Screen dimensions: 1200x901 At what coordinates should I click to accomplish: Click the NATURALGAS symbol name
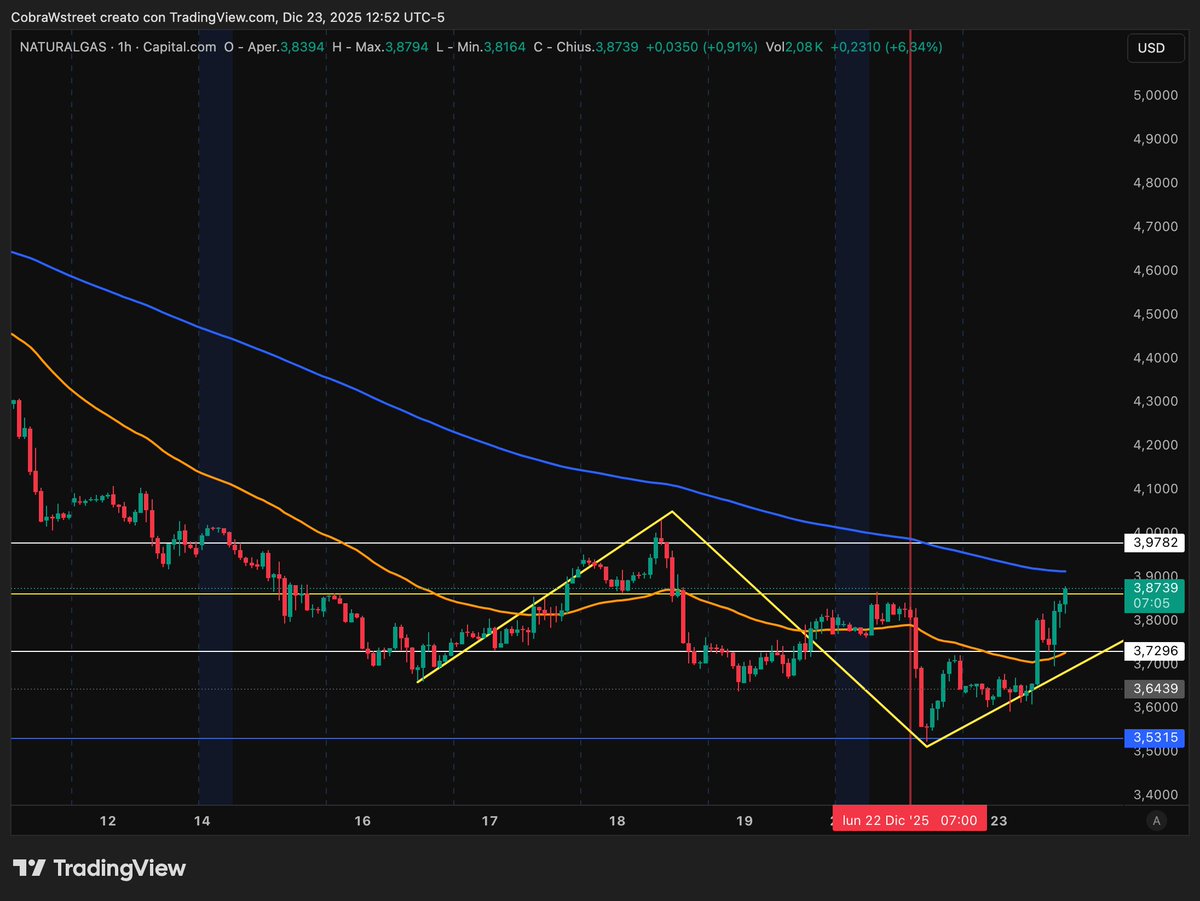[x=61, y=47]
